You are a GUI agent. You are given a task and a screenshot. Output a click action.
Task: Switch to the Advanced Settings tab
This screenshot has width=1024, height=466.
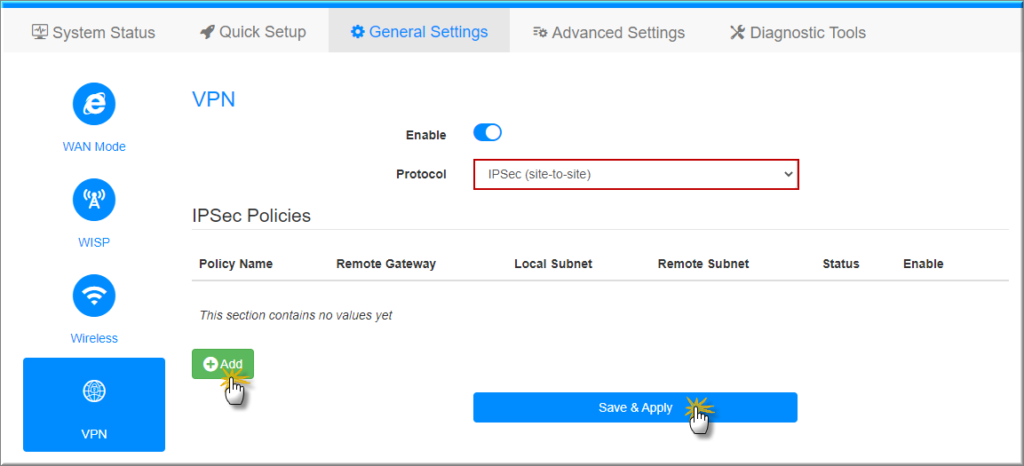[x=609, y=32]
